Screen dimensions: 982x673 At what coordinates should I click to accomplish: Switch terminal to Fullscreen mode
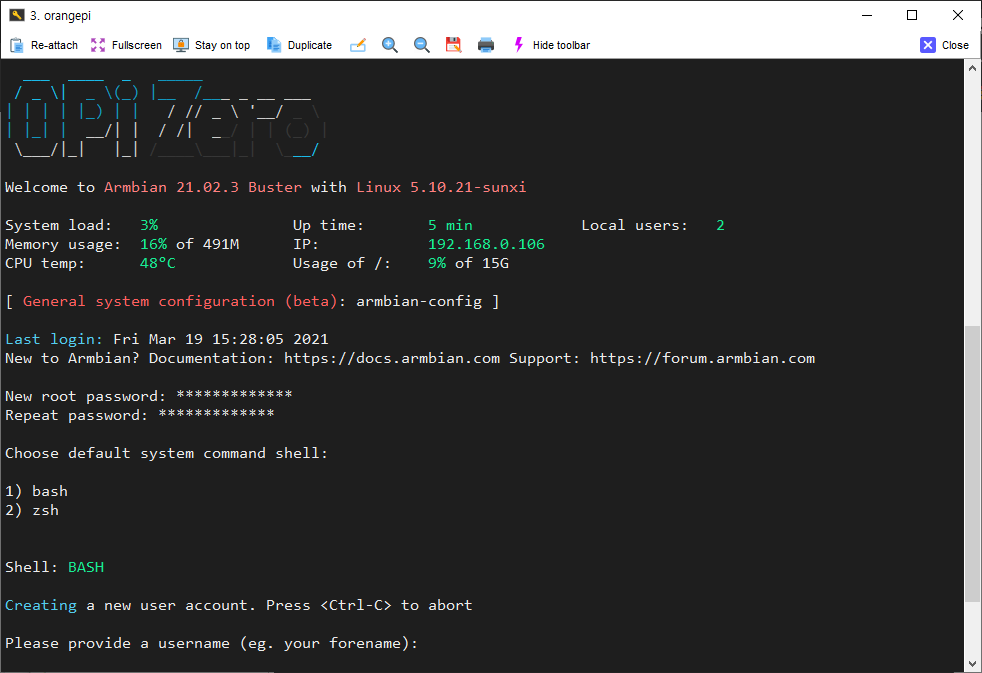click(x=126, y=45)
